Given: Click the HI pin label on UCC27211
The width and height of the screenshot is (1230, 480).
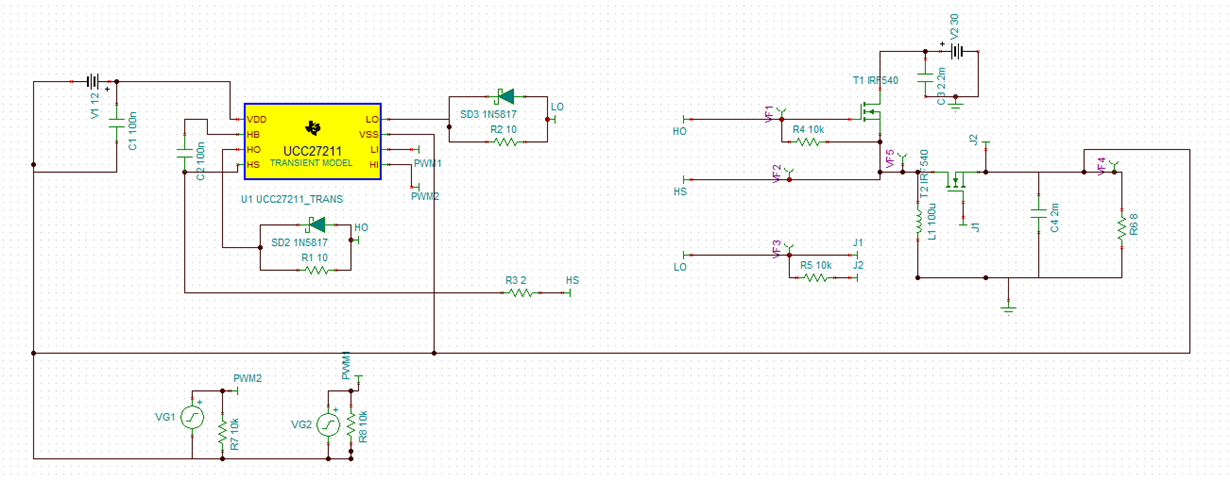Looking at the screenshot, I should tap(373, 164).
